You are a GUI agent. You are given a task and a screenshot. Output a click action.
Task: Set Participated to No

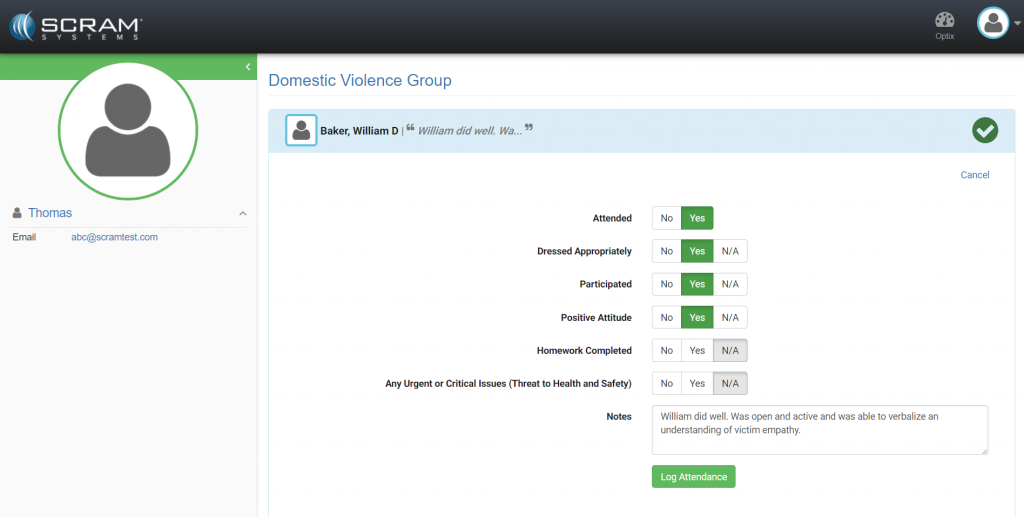pyautogui.click(x=666, y=284)
